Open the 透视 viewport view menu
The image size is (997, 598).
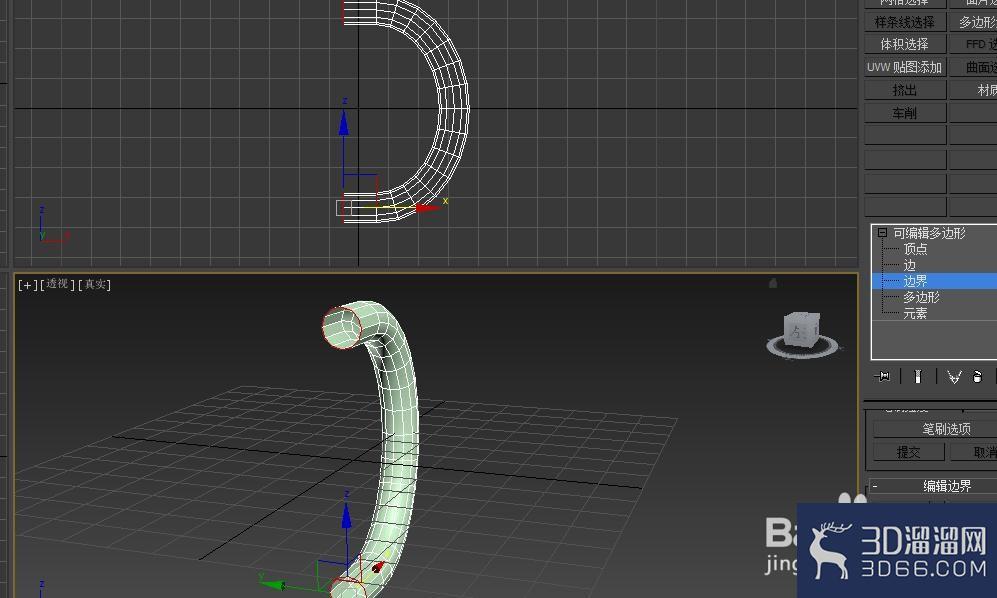57,284
